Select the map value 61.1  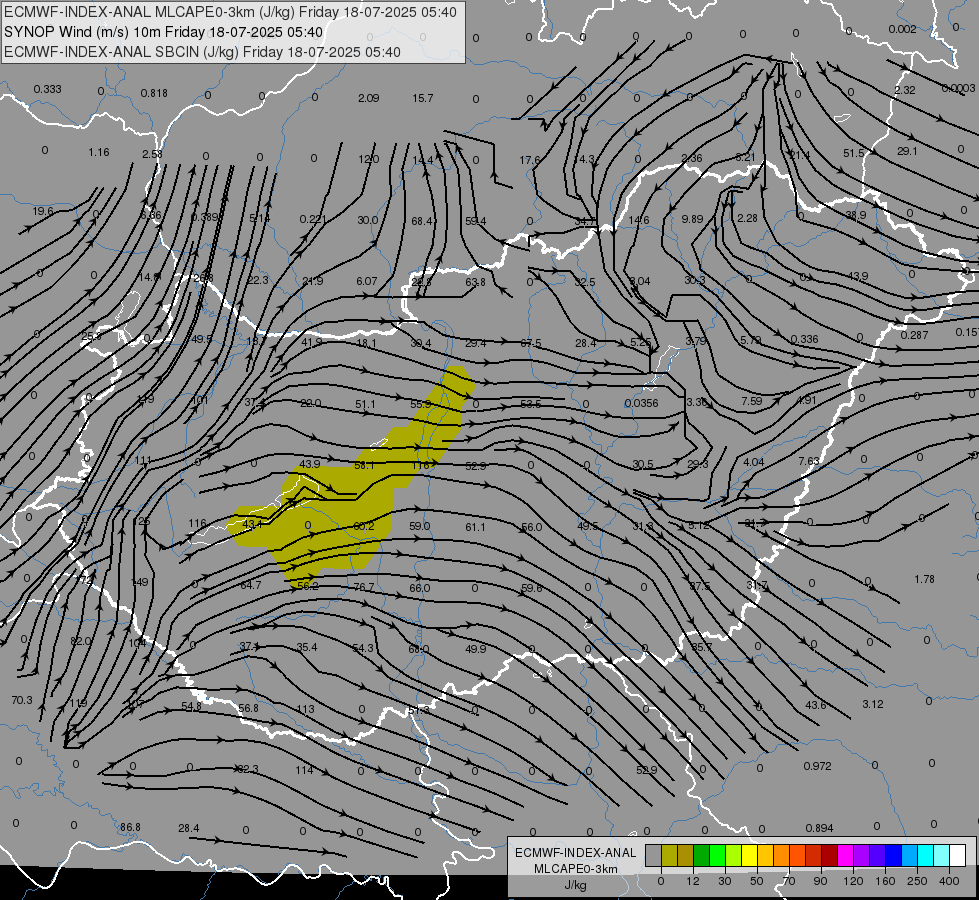point(475,527)
